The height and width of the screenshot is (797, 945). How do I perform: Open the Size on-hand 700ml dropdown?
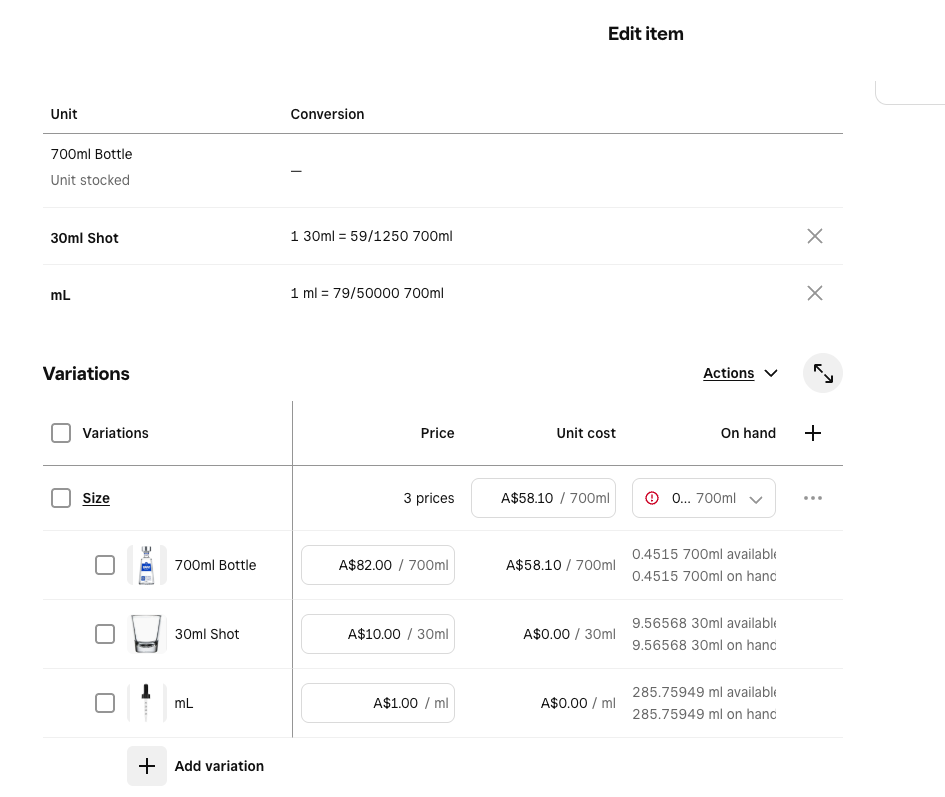[703, 498]
